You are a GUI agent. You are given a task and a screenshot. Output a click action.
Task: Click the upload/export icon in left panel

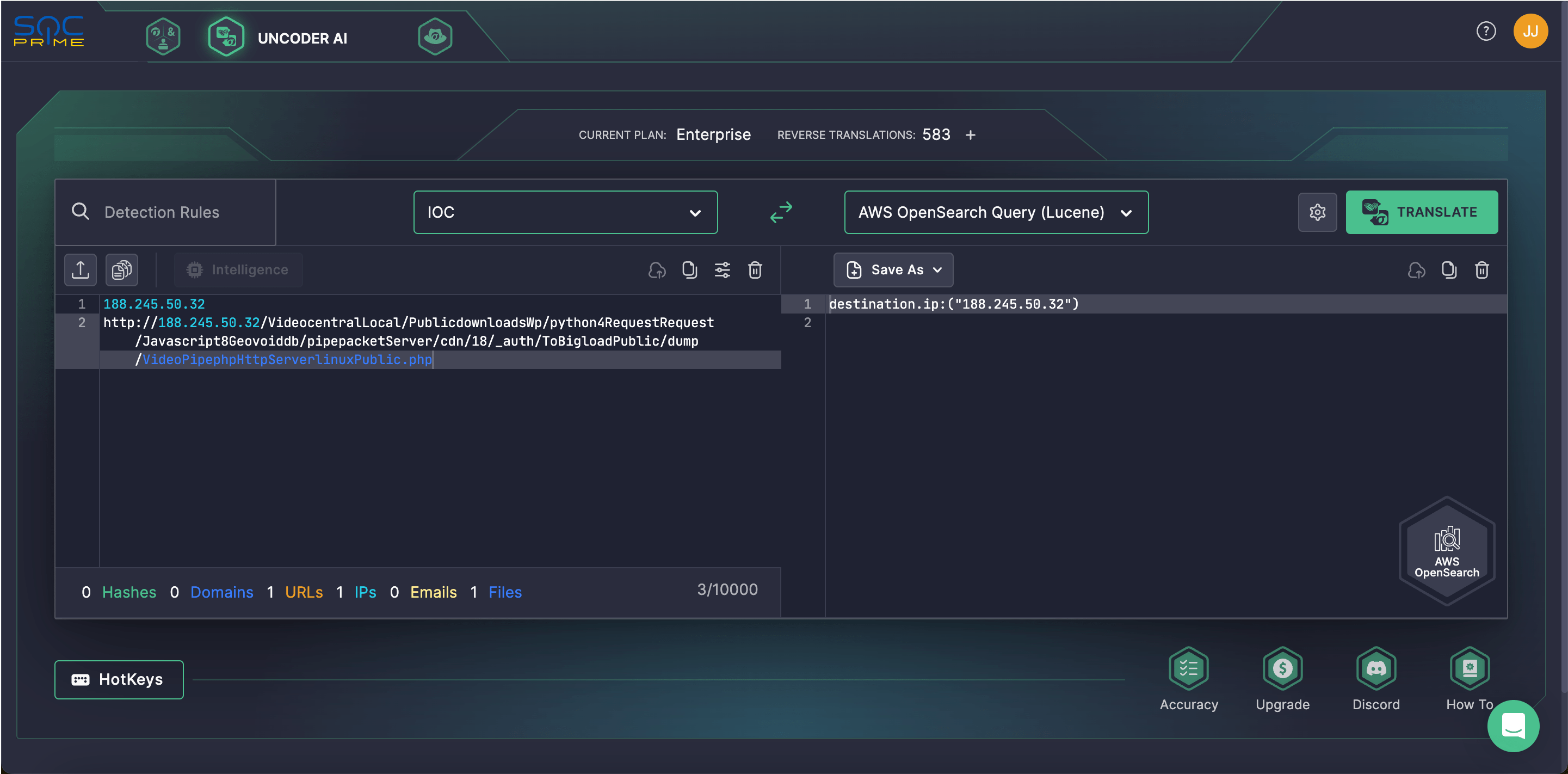point(81,270)
